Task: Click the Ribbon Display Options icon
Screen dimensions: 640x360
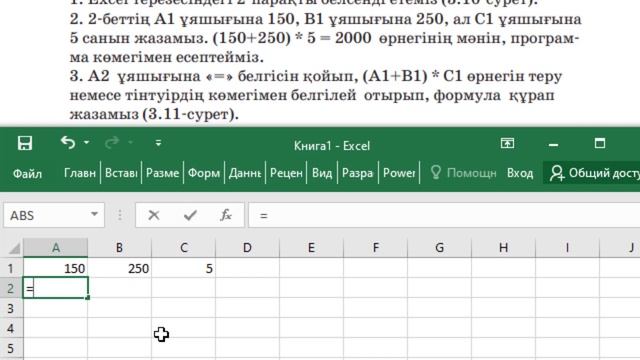Action: [507, 143]
